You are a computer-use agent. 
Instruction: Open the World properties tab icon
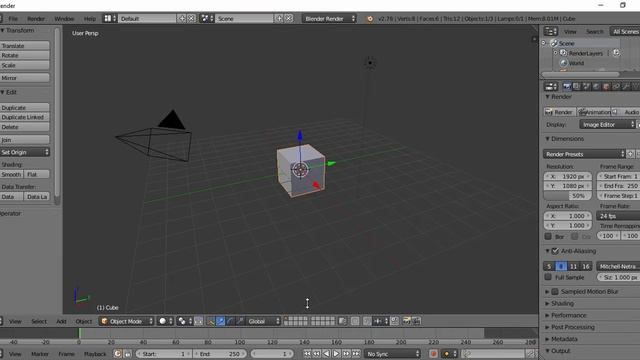click(596, 87)
